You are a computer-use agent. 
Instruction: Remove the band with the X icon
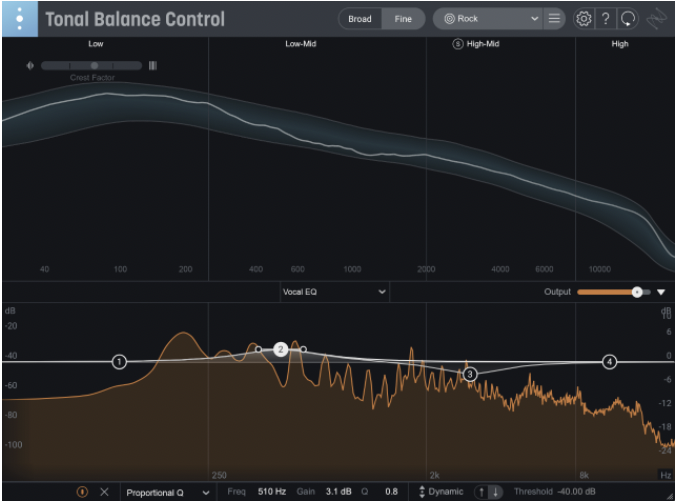pyautogui.click(x=104, y=492)
